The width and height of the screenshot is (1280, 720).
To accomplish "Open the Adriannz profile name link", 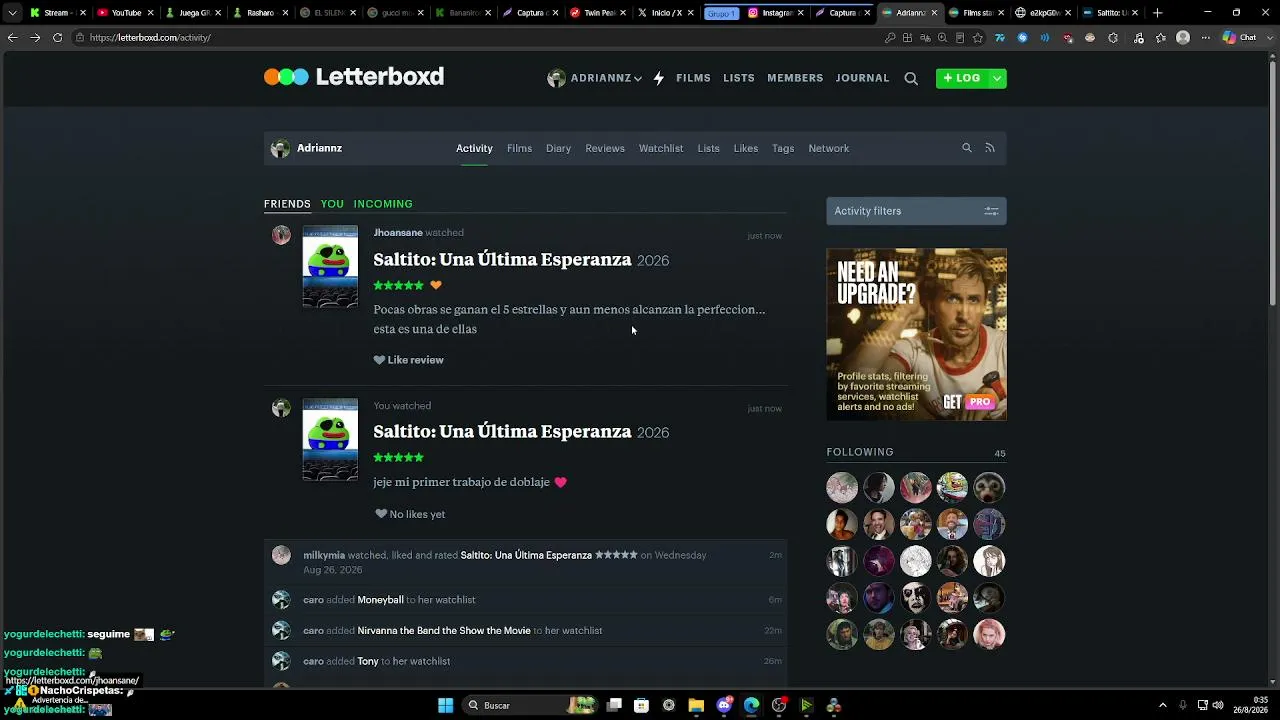I will pyautogui.click(x=319, y=148).
